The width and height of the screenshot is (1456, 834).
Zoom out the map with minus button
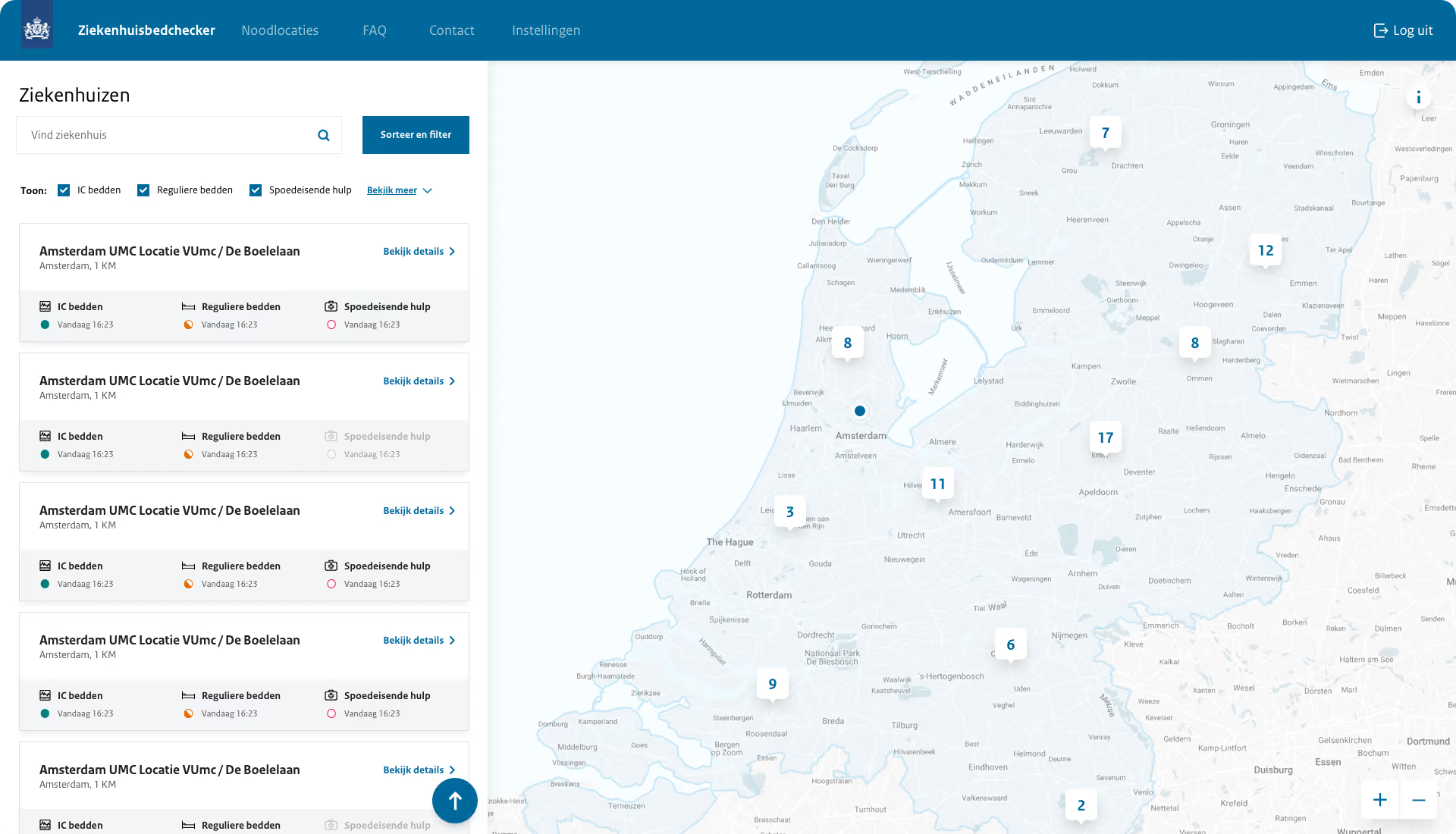tap(1419, 800)
